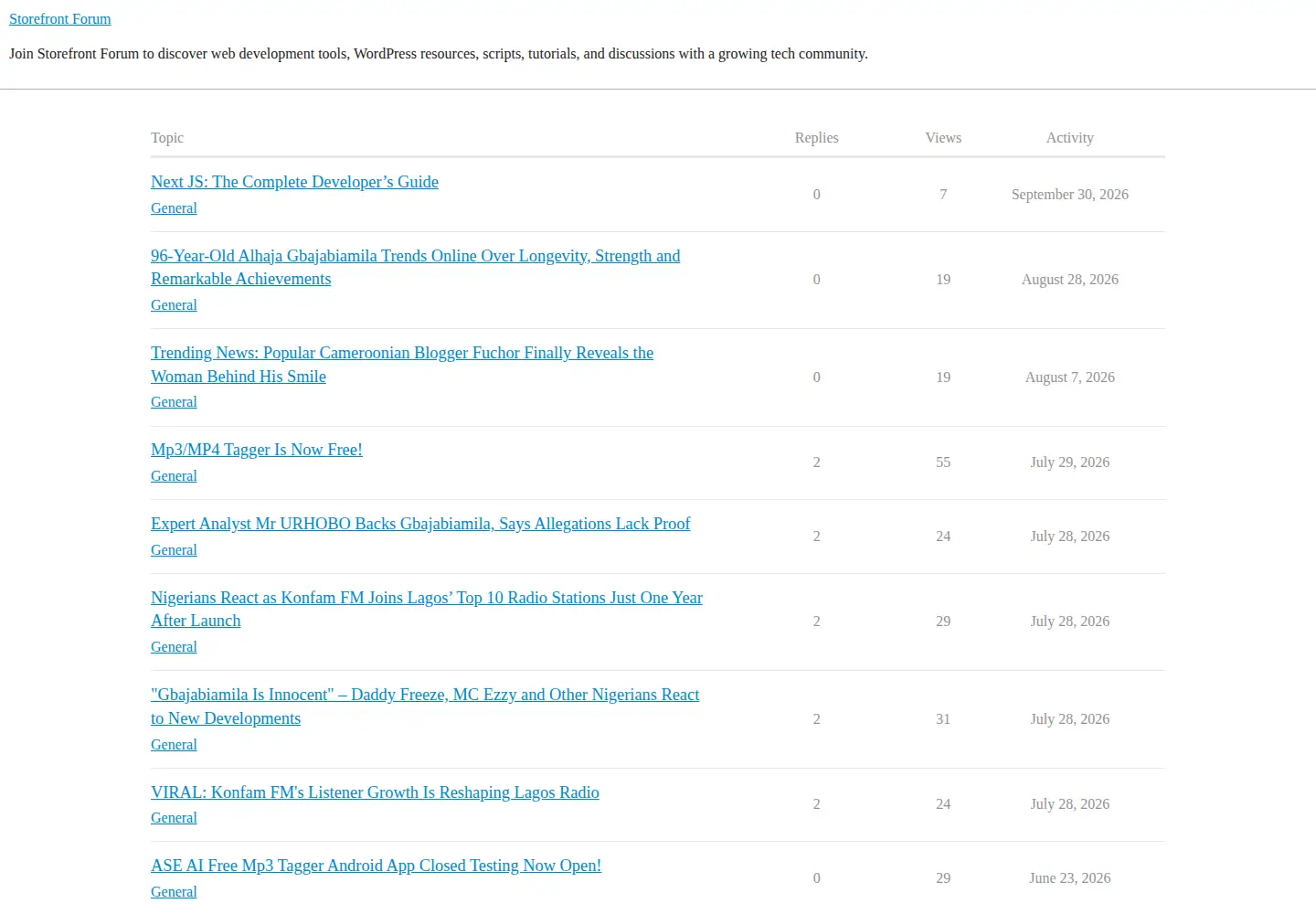Image resolution: width=1316 pixels, height=914 pixels.
Task: Open "Next JS: The Complete Developer's Guide" topic
Action: 294,182
